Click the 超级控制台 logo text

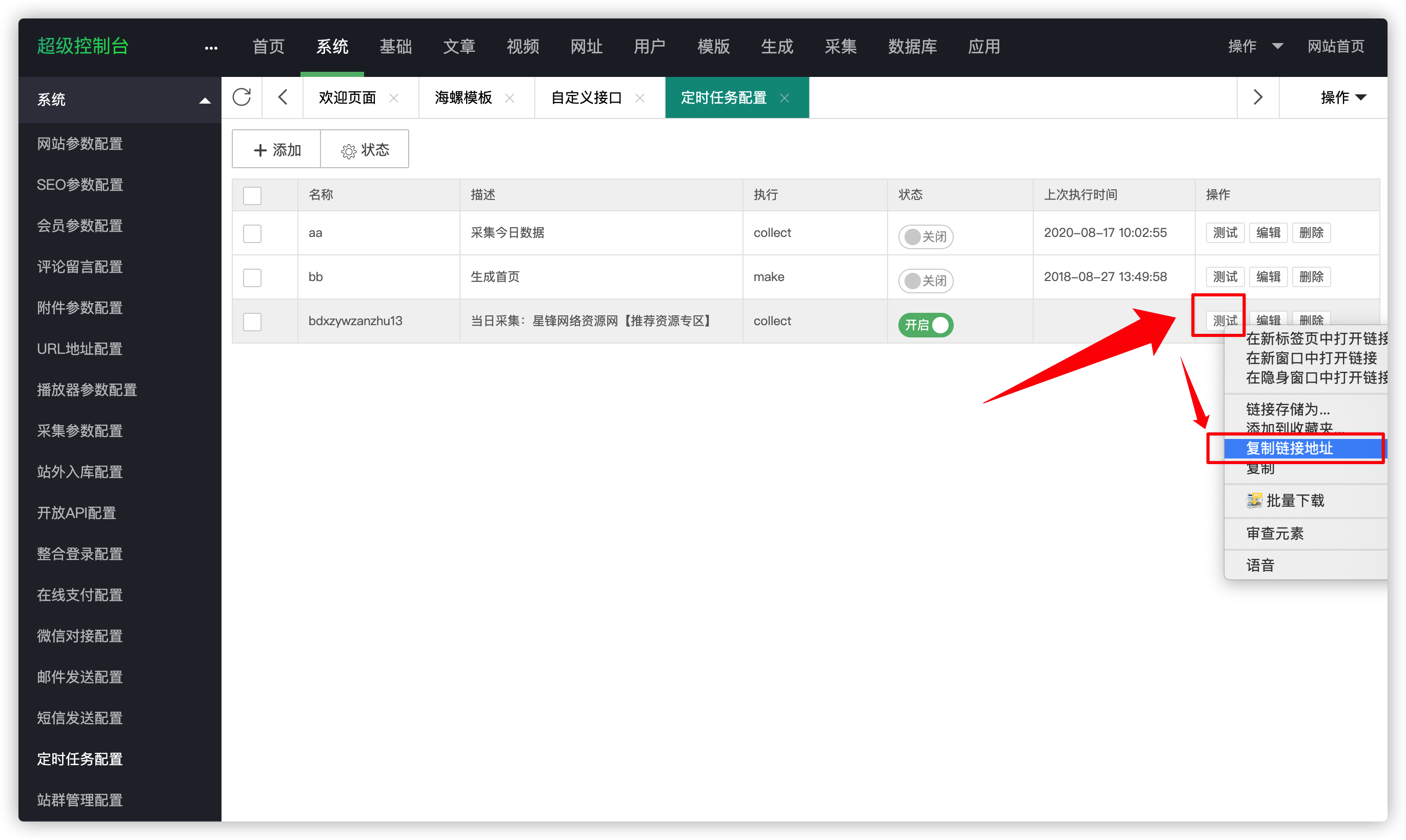click(83, 47)
